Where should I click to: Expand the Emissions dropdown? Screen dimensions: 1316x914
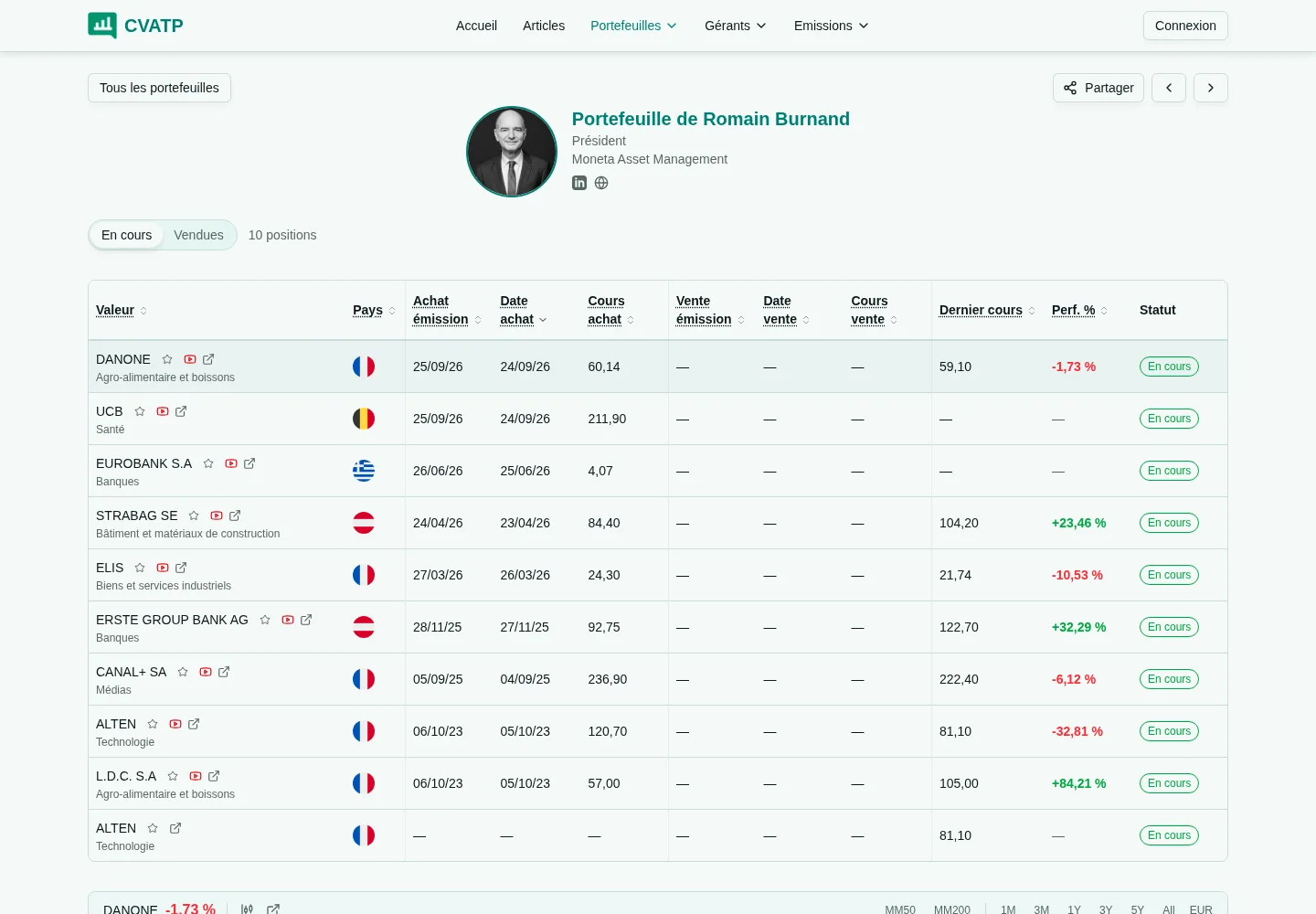coord(832,26)
